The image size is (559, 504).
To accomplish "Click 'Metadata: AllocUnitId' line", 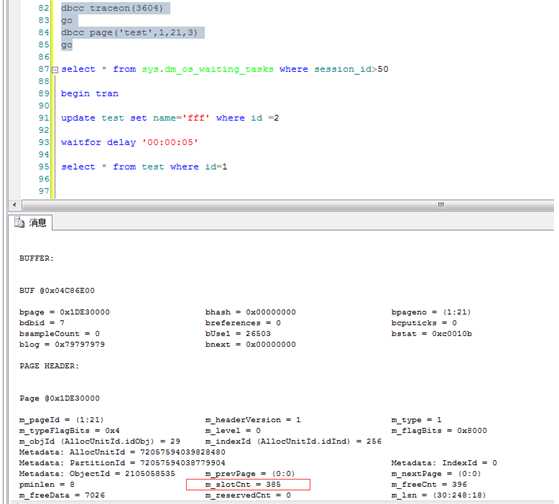I will (x=122, y=452).
